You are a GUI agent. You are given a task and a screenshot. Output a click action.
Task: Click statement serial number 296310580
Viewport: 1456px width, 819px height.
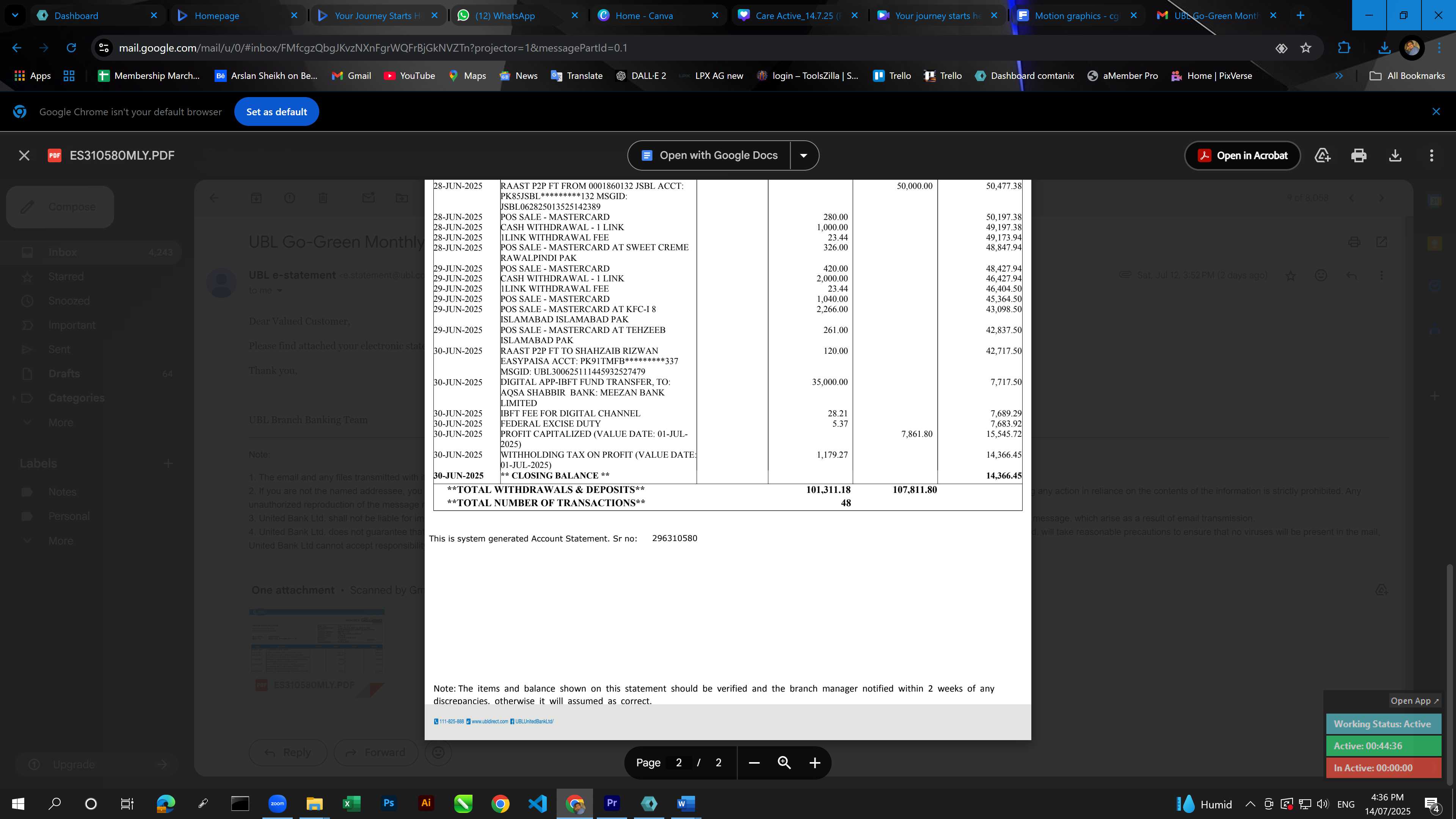click(674, 539)
